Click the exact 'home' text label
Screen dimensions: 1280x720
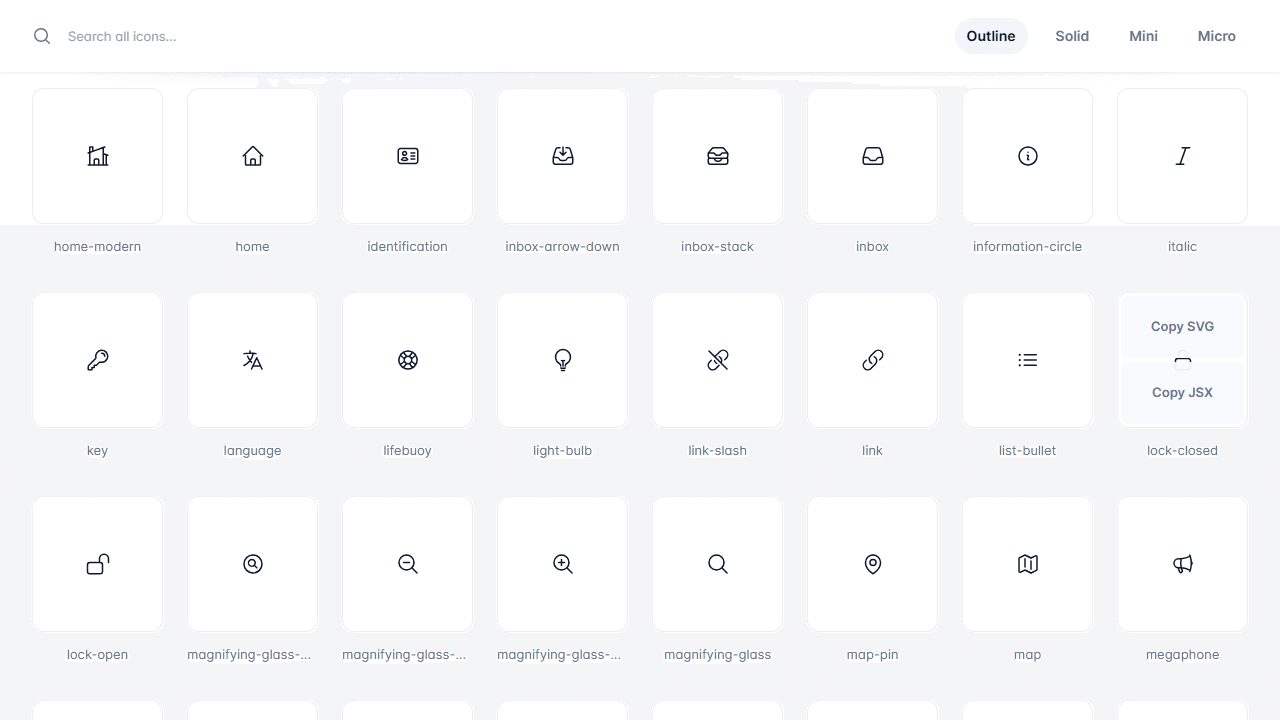[252, 247]
